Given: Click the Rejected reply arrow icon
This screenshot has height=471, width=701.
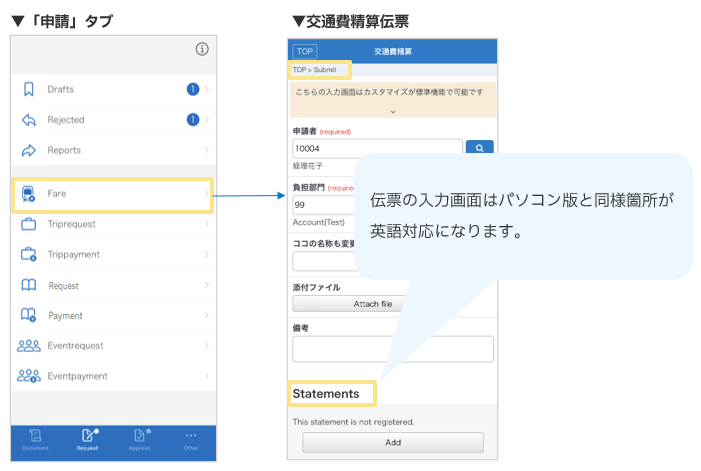Looking at the screenshot, I should tap(29, 120).
